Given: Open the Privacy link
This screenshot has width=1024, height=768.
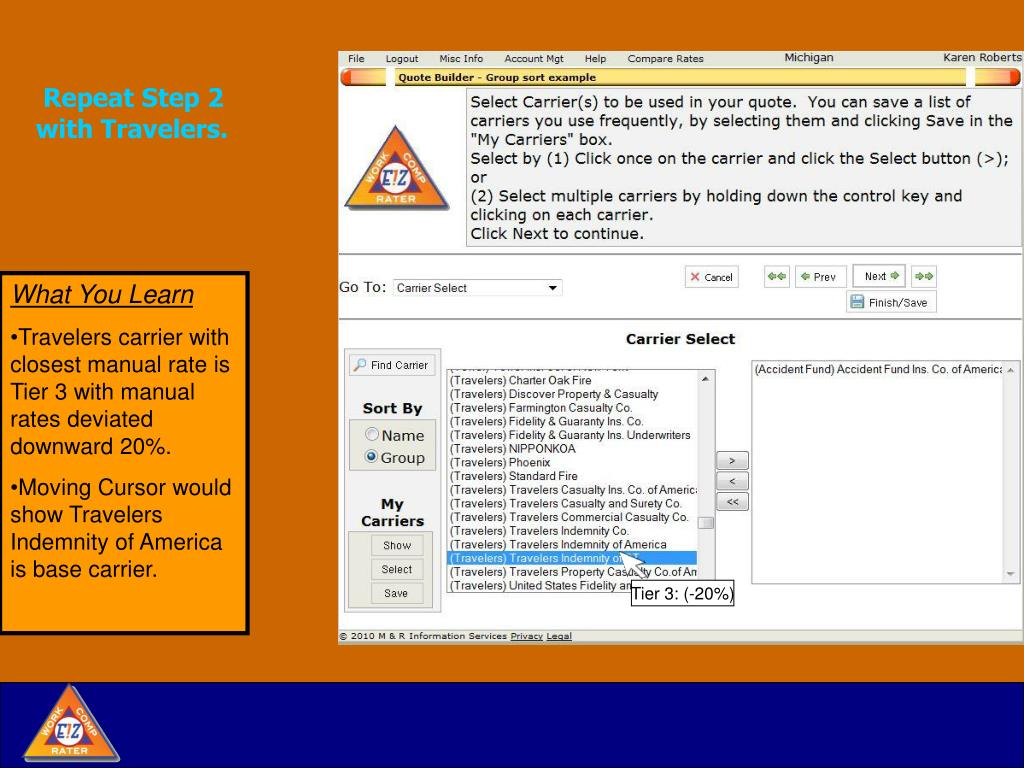Looking at the screenshot, I should pyautogui.click(x=526, y=636).
